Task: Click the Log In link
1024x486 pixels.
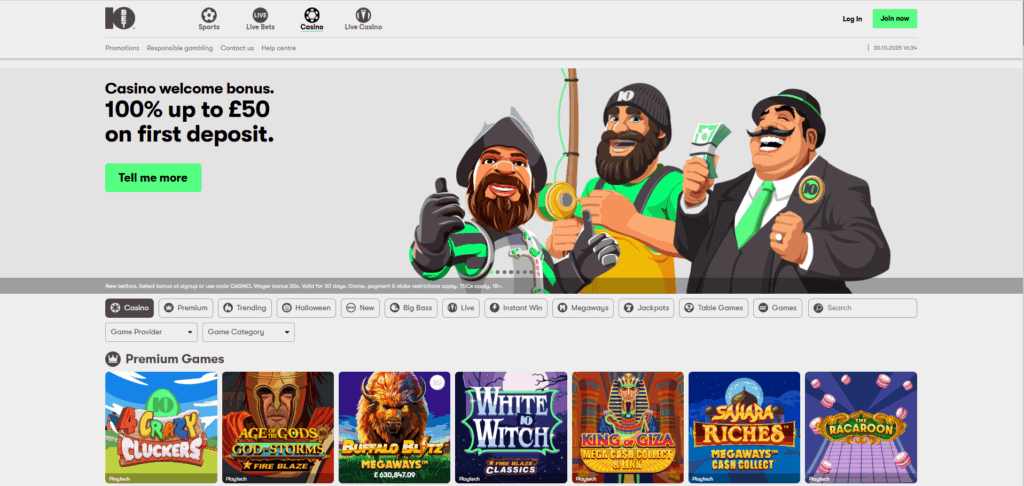Action: pyautogui.click(x=852, y=19)
